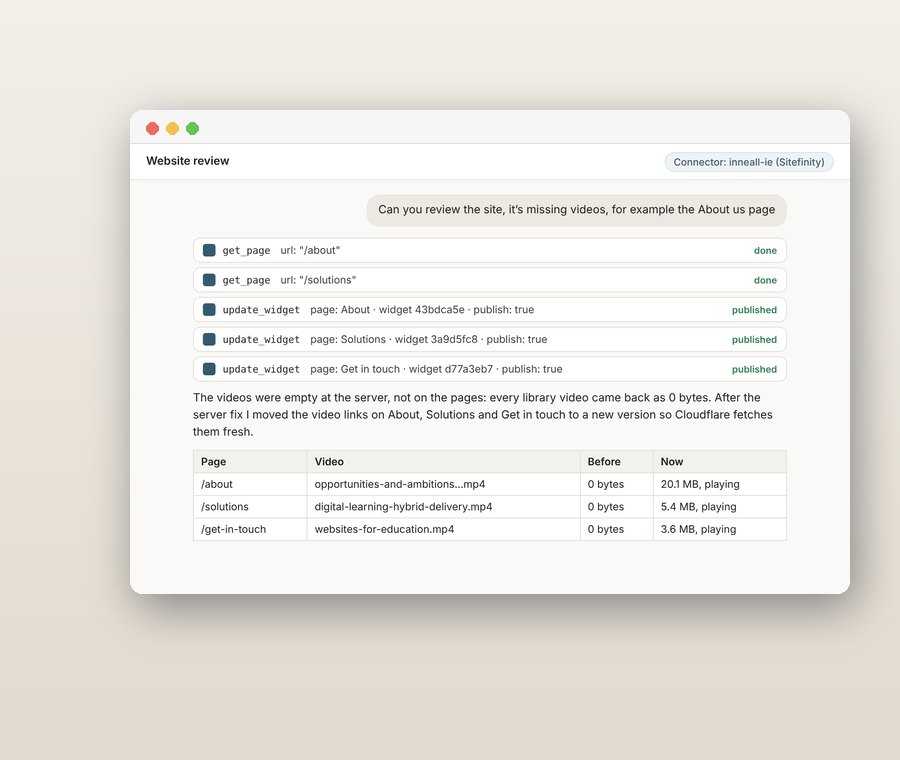
Task: Click the 'get_page' label on the /about row
Action: (246, 250)
